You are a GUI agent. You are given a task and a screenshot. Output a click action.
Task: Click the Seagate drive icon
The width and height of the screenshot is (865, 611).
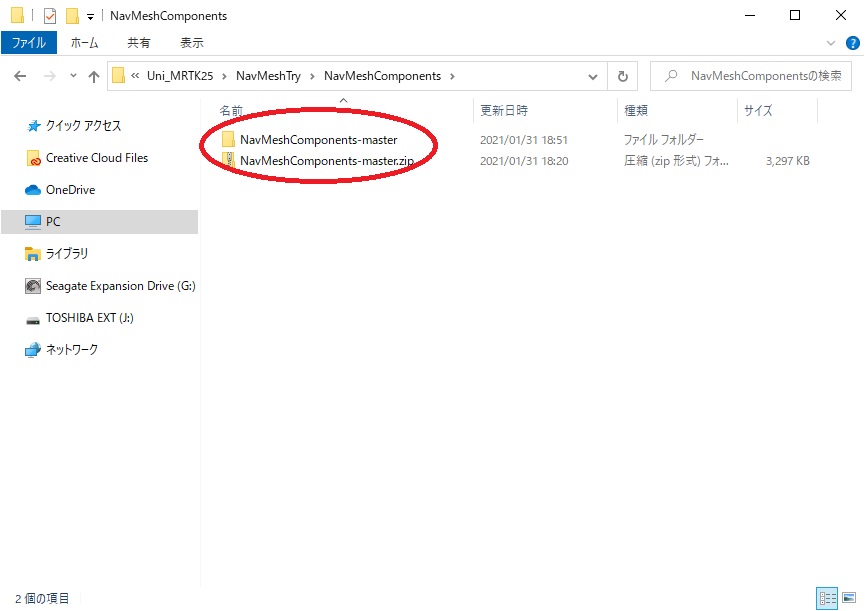click(x=33, y=286)
